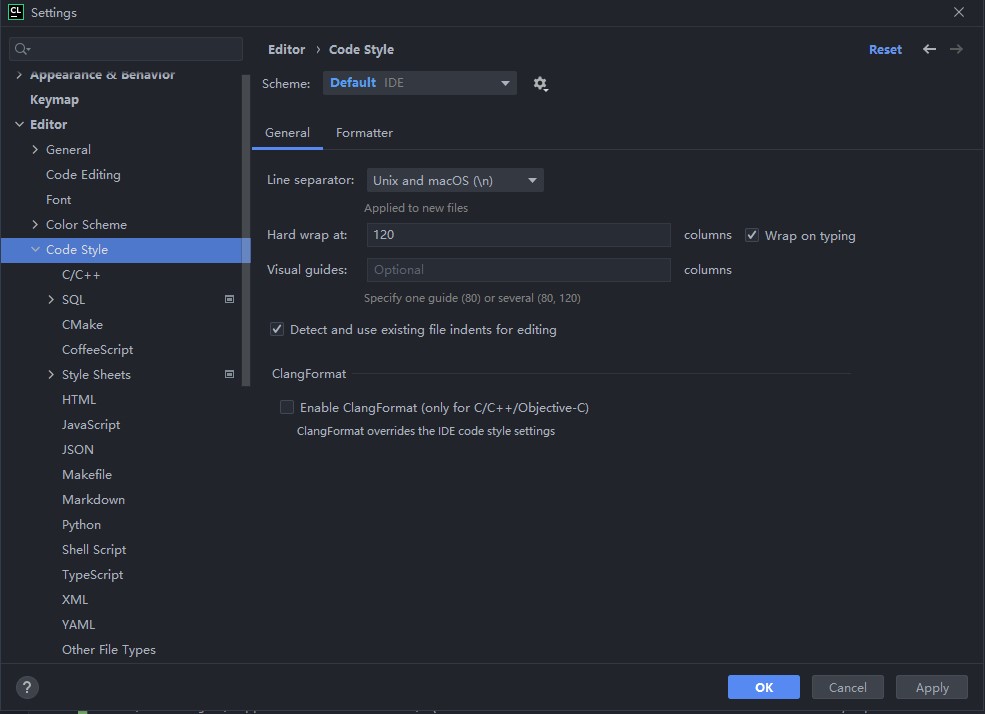The image size is (985, 714).
Task: Toggle Wrap on typing checkbox
Action: click(751, 235)
